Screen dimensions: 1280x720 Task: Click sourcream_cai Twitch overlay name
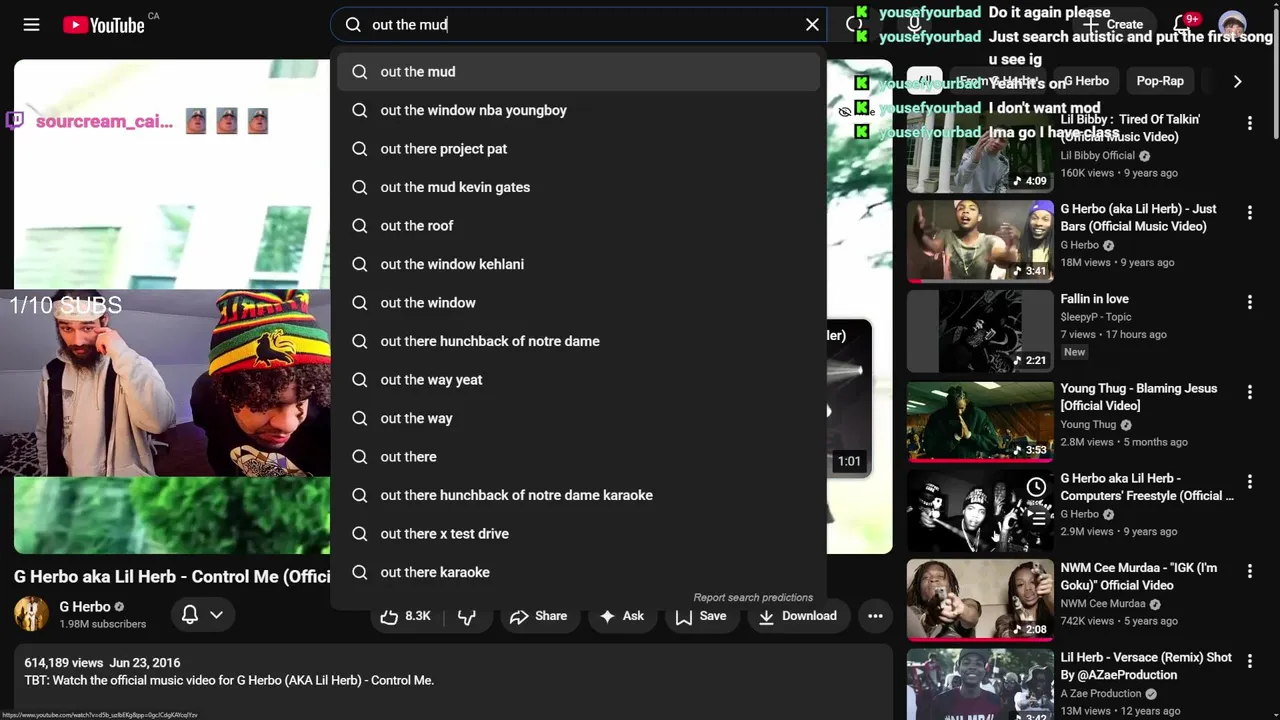click(104, 122)
